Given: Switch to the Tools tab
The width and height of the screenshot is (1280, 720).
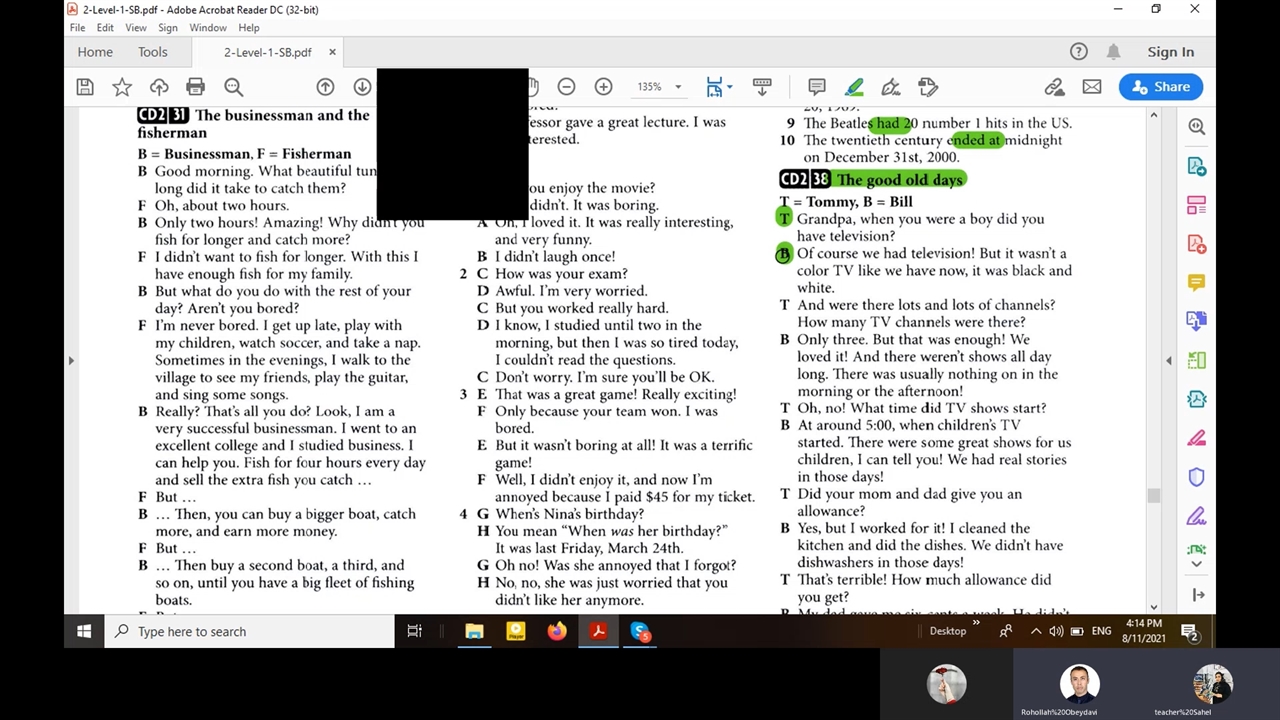Looking at the screenshot, I should (153, 52).
